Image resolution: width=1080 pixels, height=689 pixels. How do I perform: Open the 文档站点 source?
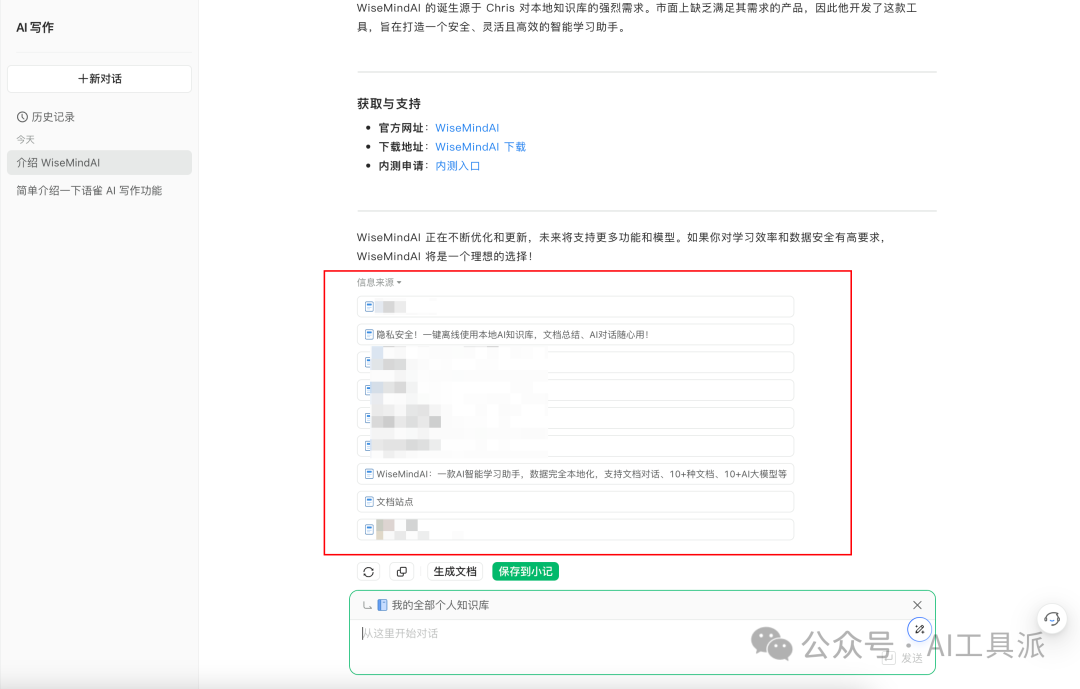(575, 502)
